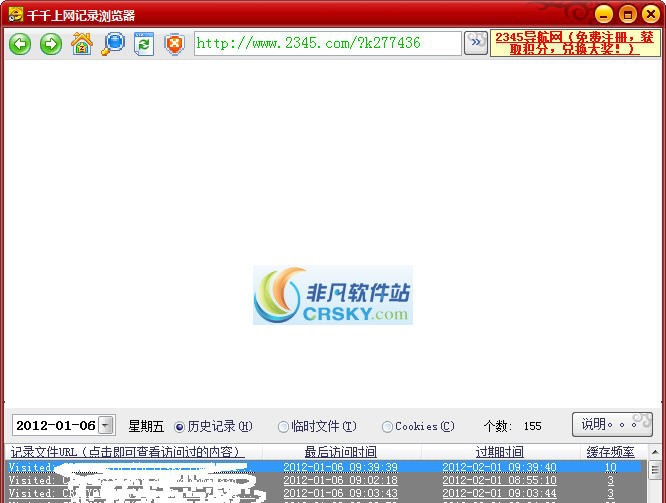Screen dimensions: 666x503
Task: Click expiry time 2012-02-01 09:39:40
Action: pyautogui.click(x=499, y=467)
